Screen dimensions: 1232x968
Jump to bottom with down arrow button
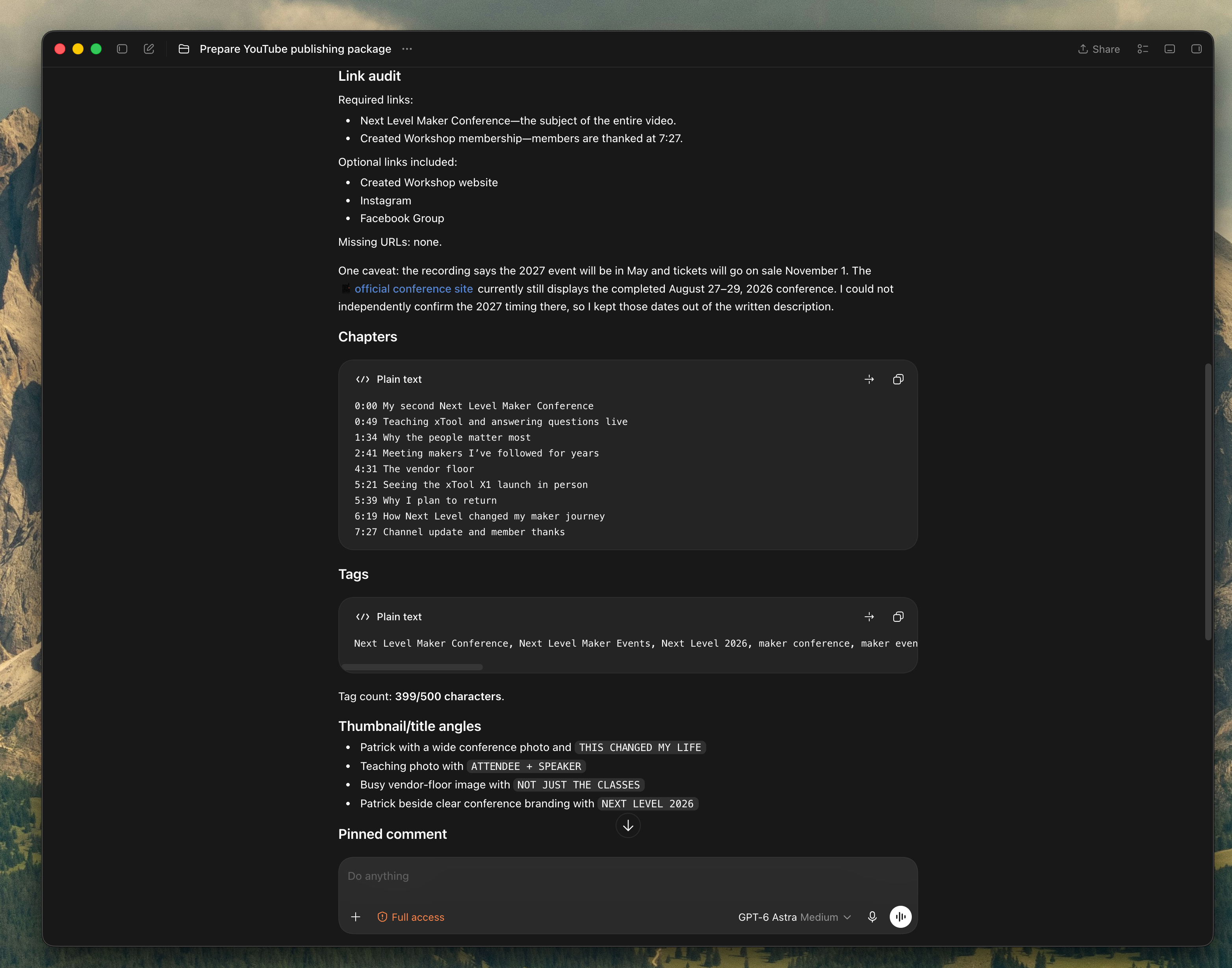[628, 826]
